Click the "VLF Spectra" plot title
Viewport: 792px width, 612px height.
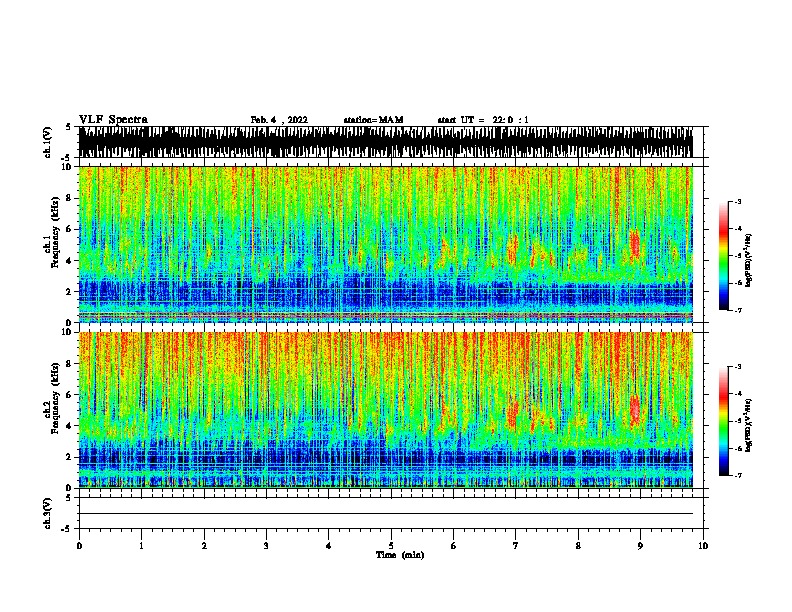point(113,120)
